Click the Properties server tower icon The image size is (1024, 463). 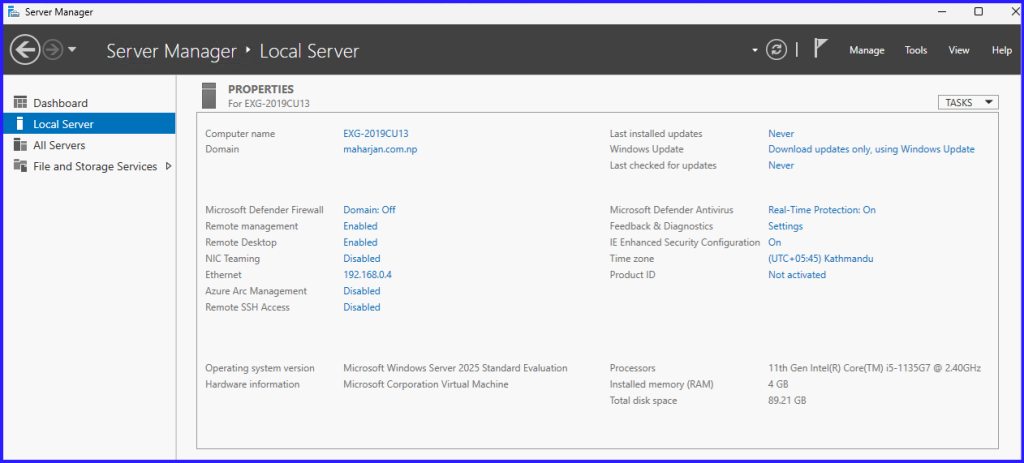208,95
